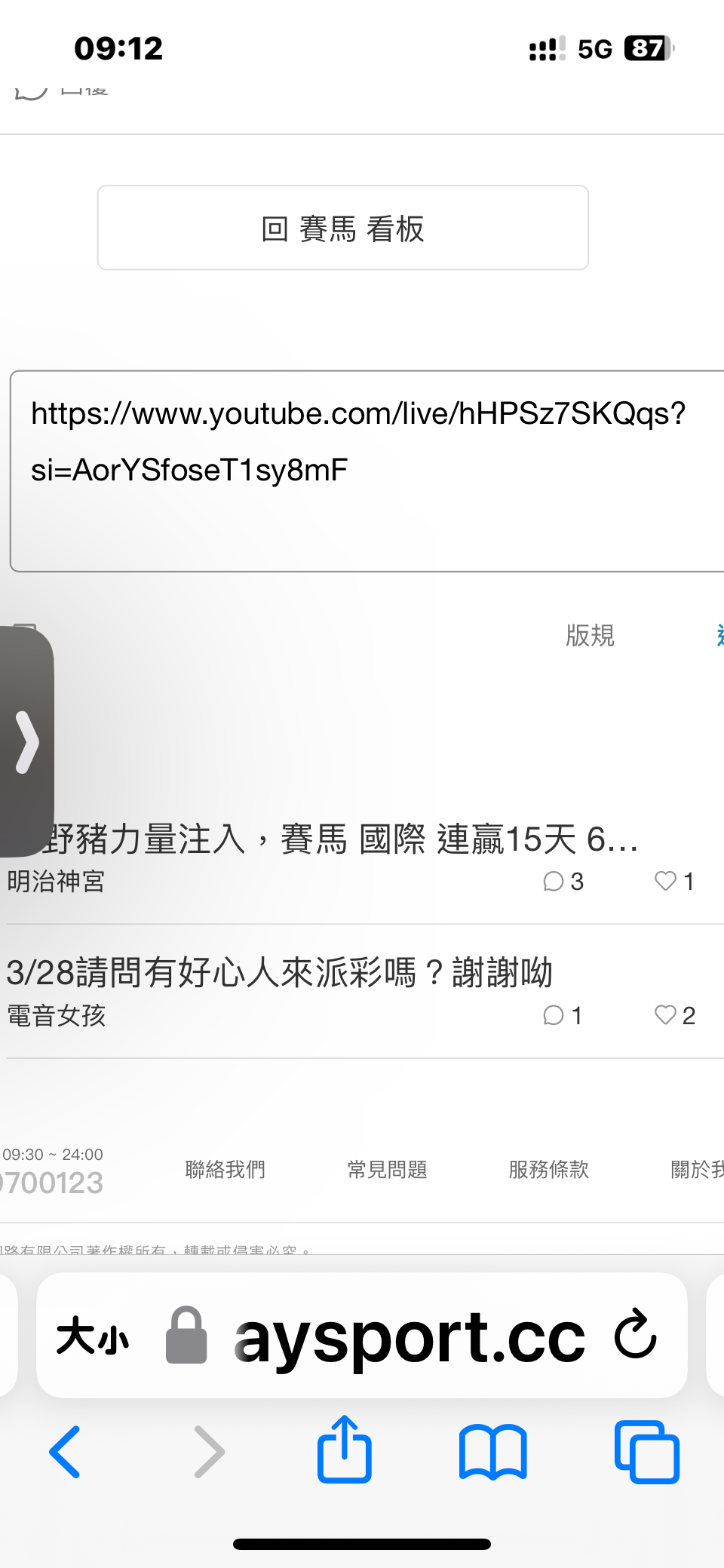This screenshot has height=1568, width=724.
Task: Open the 3/28請問有好心人來派彩嗎 post
Action: [x=280, y=973]
